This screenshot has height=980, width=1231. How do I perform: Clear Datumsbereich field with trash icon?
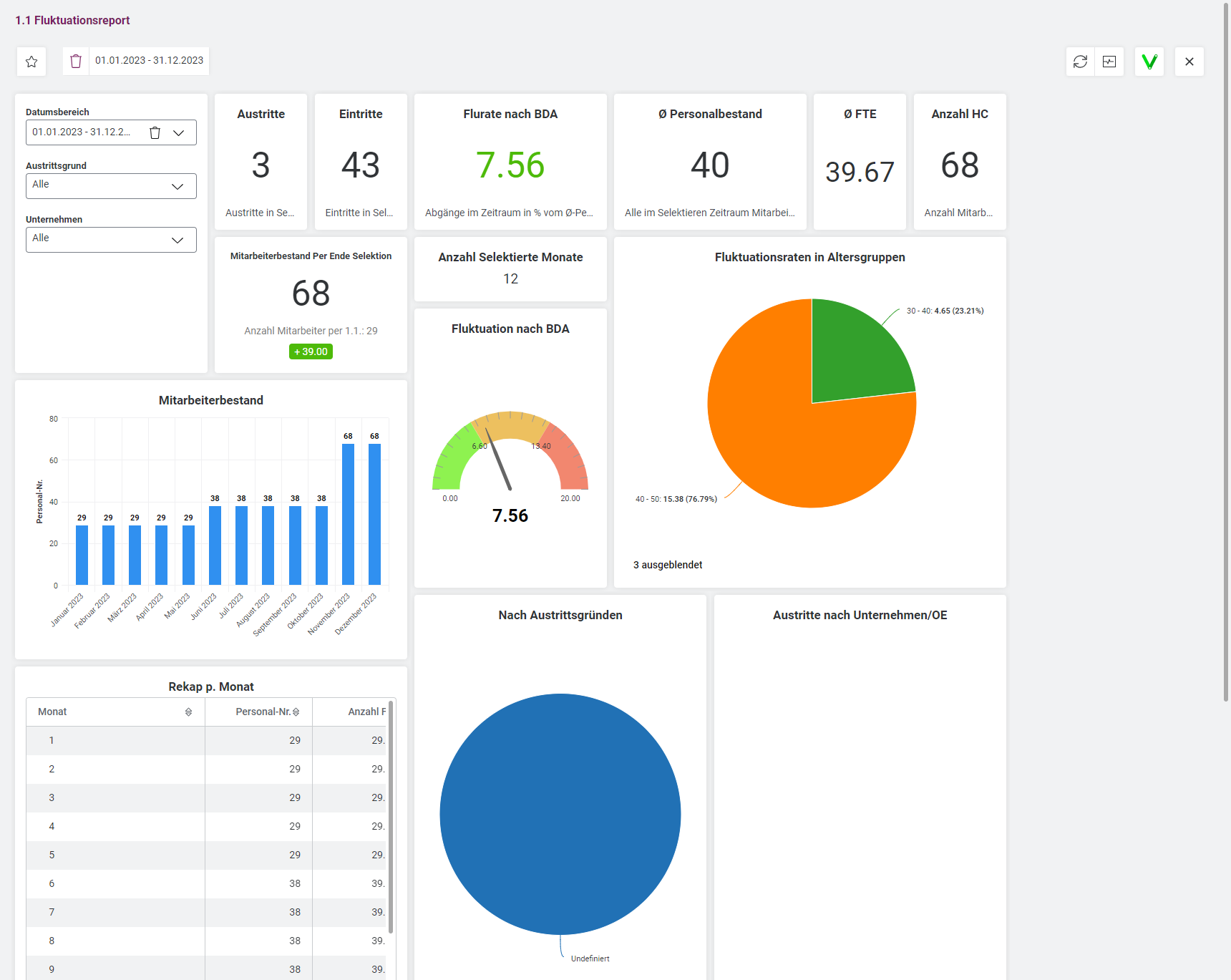point(155,132)
